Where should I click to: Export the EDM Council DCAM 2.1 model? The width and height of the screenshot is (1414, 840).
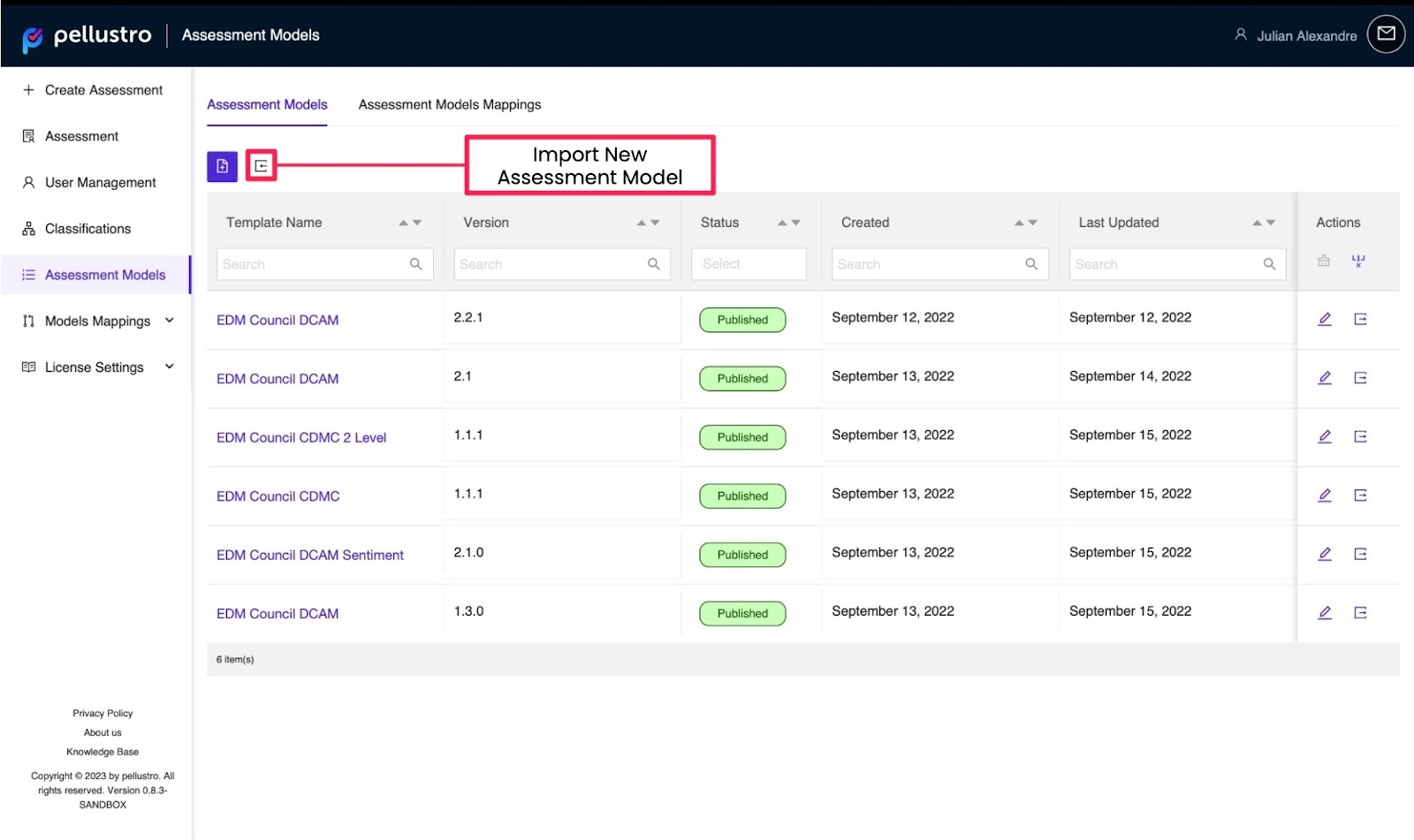1360,378
